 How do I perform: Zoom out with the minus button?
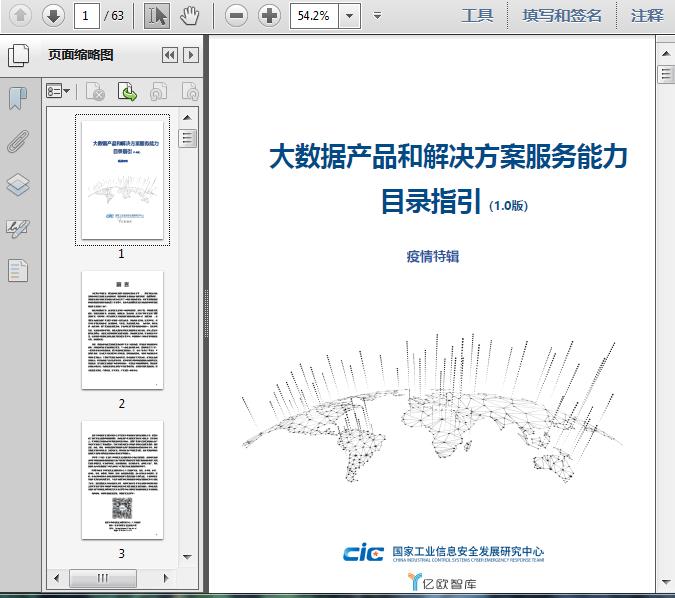236,15
